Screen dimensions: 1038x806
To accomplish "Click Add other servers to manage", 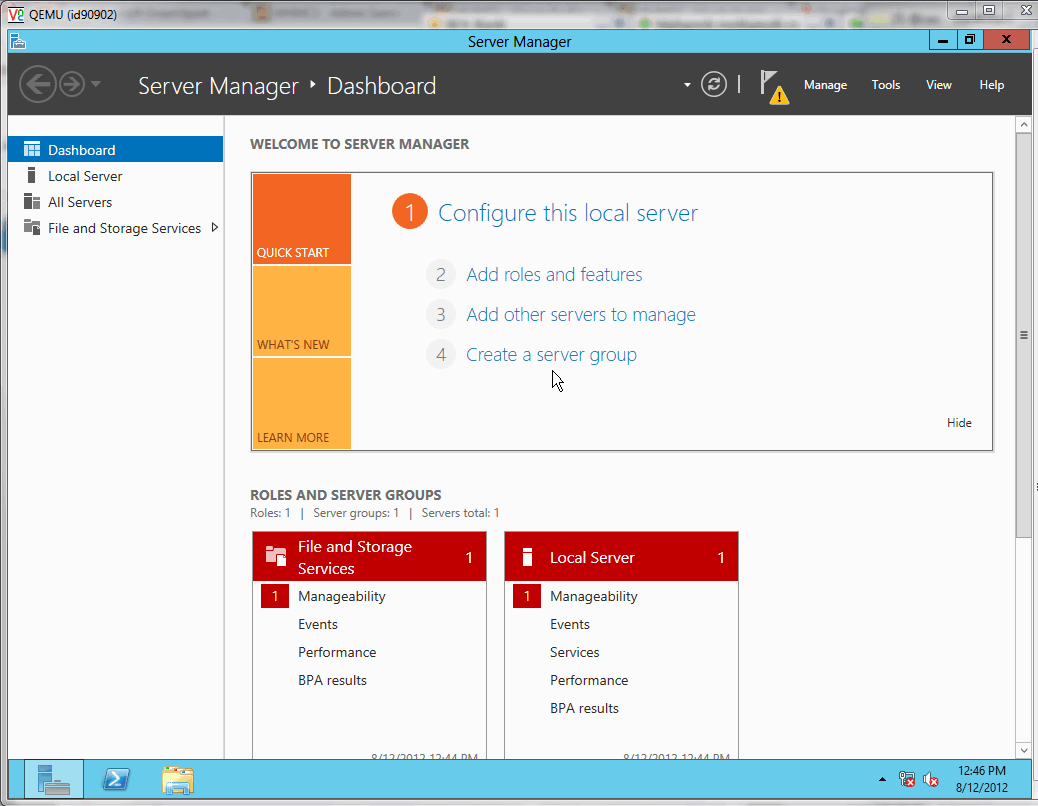I will 581,314.
